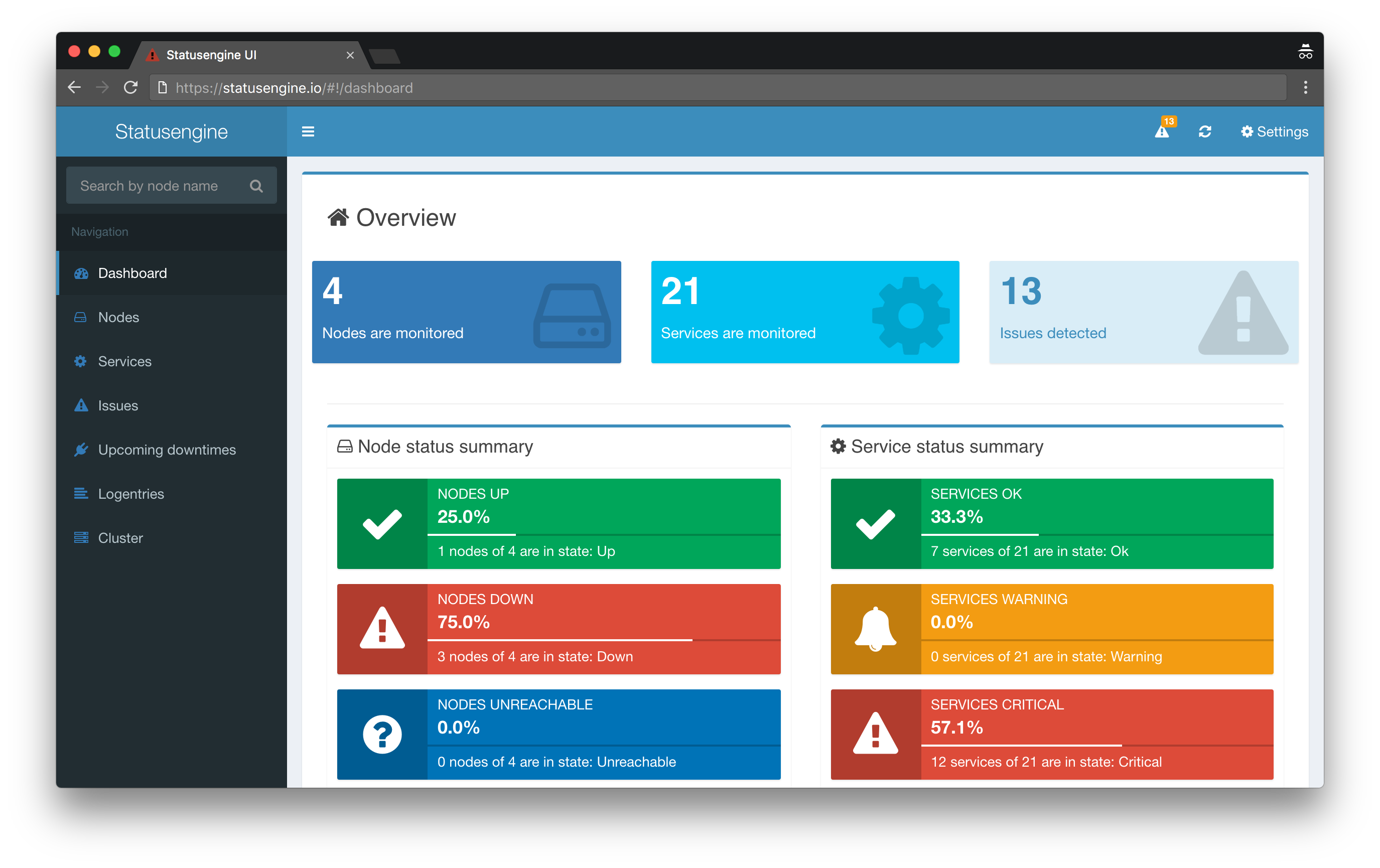Click the Nodes Down 75.0% progress bar

pyautogui.click(x=604, y=641)
